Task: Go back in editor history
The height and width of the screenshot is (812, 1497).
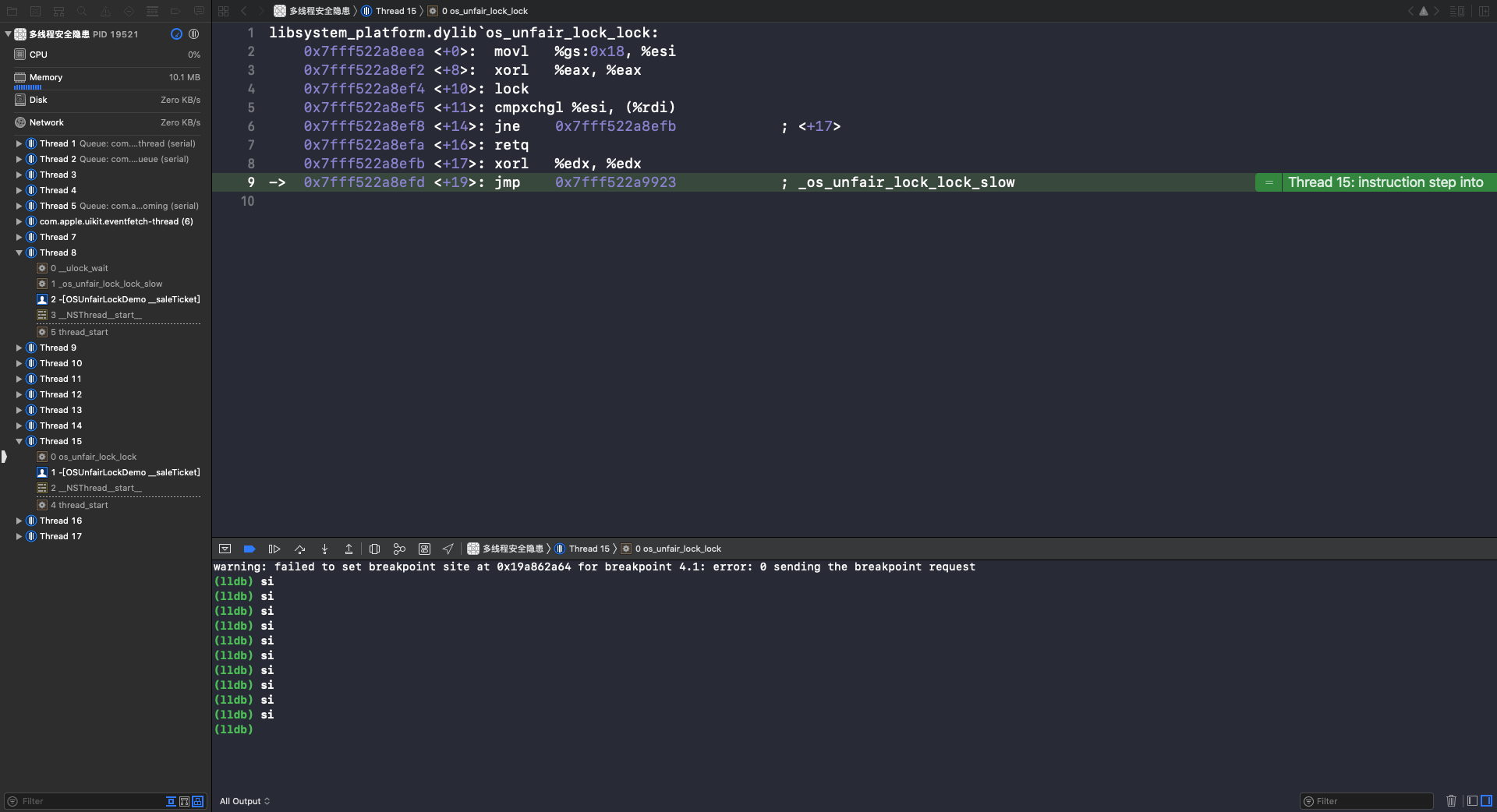Action: pyautogui.click(x=244, y=11)
